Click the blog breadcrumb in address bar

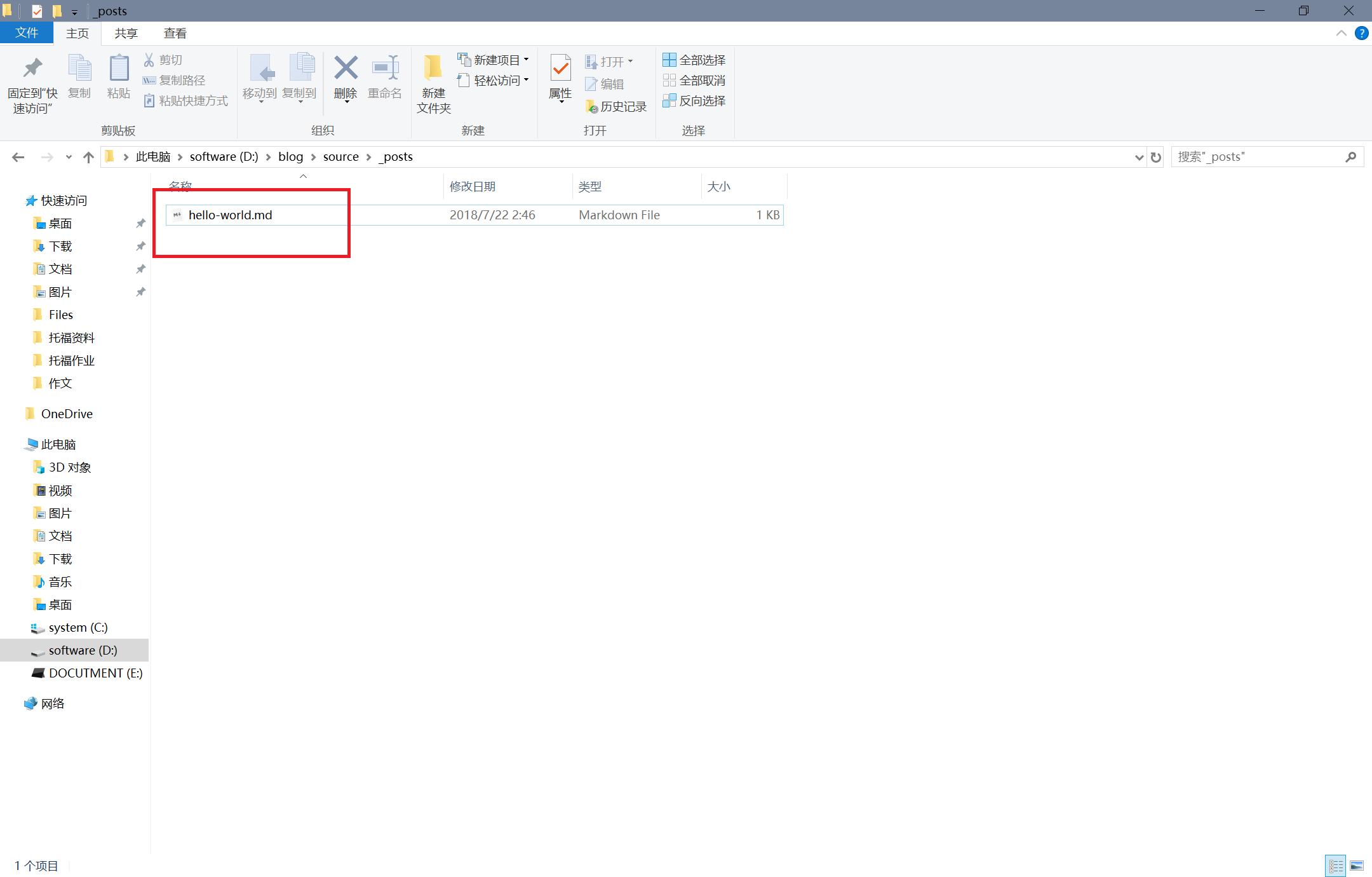tap(290, 157)
